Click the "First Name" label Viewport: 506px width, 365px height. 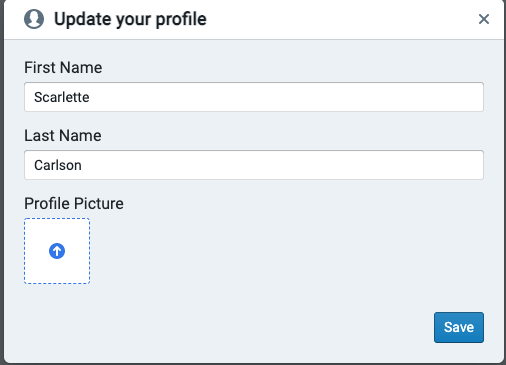[63, 68]
